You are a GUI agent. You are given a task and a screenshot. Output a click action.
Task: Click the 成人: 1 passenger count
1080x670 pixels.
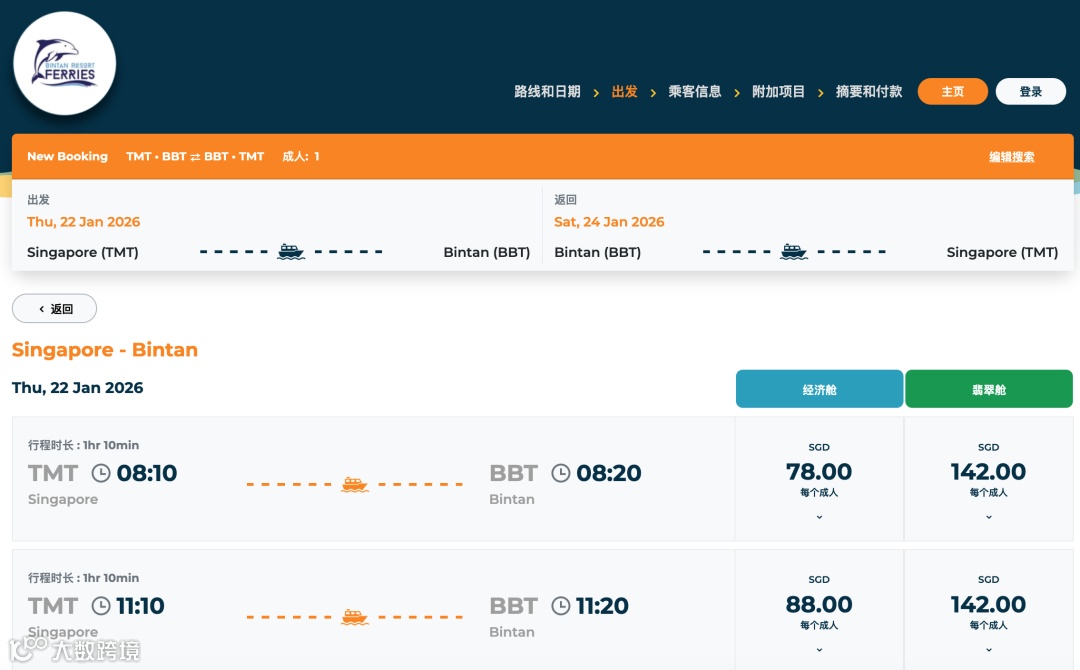point(300,156)
